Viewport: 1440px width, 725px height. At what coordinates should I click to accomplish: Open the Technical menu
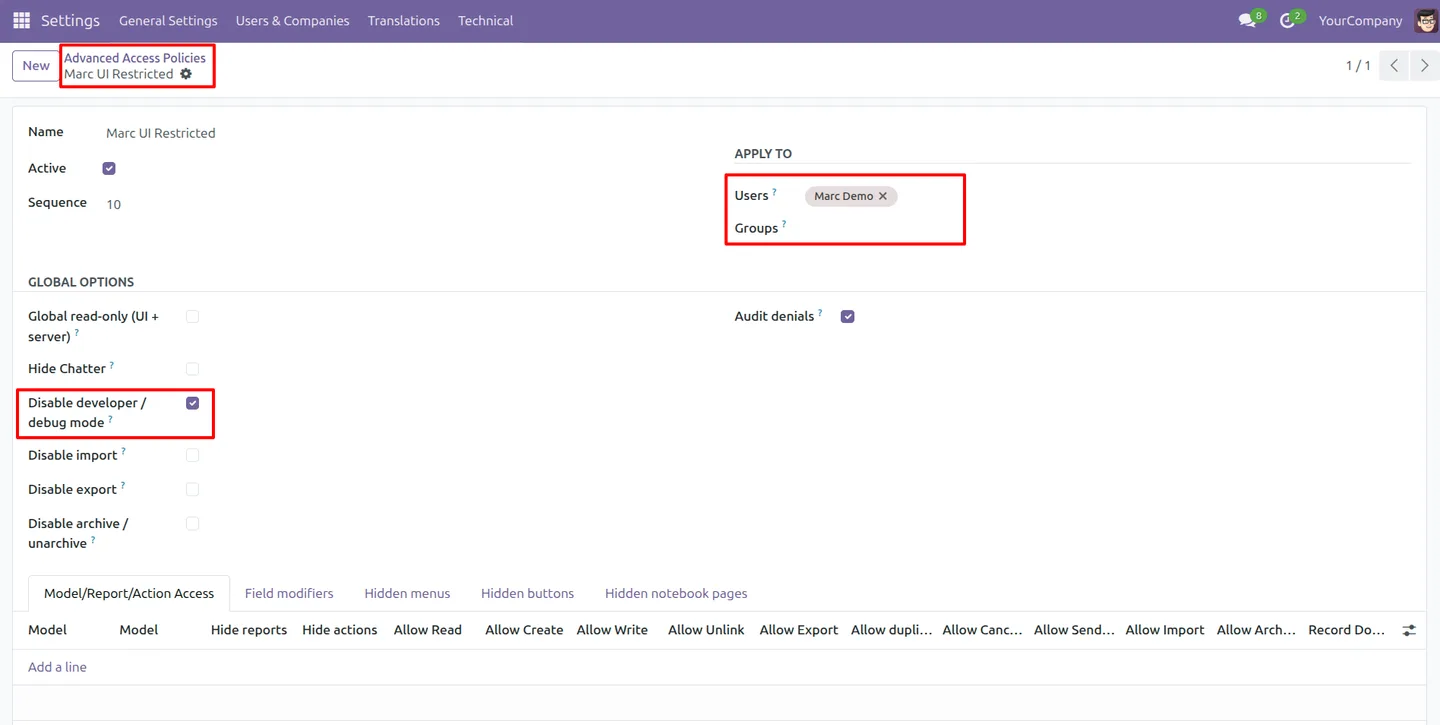tap(485, 20)
